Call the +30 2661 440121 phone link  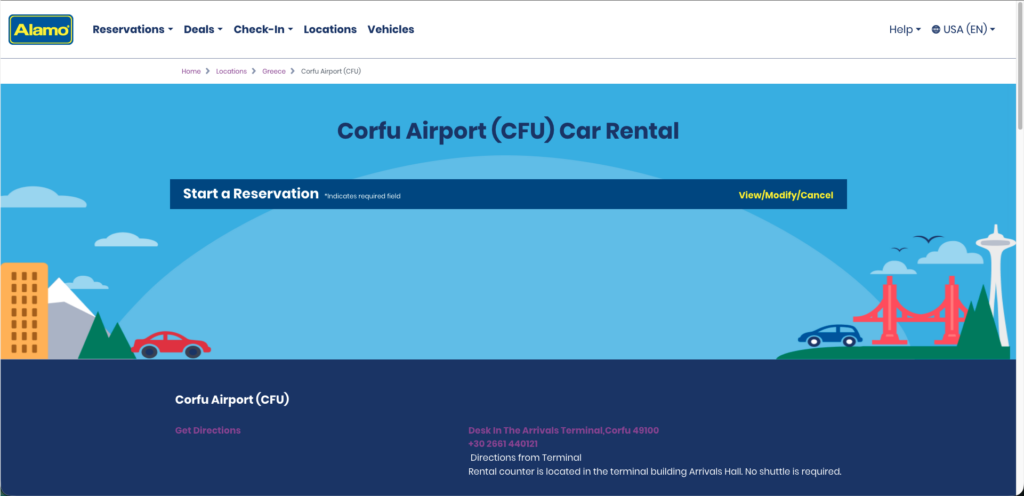click(x=503, y=444)
